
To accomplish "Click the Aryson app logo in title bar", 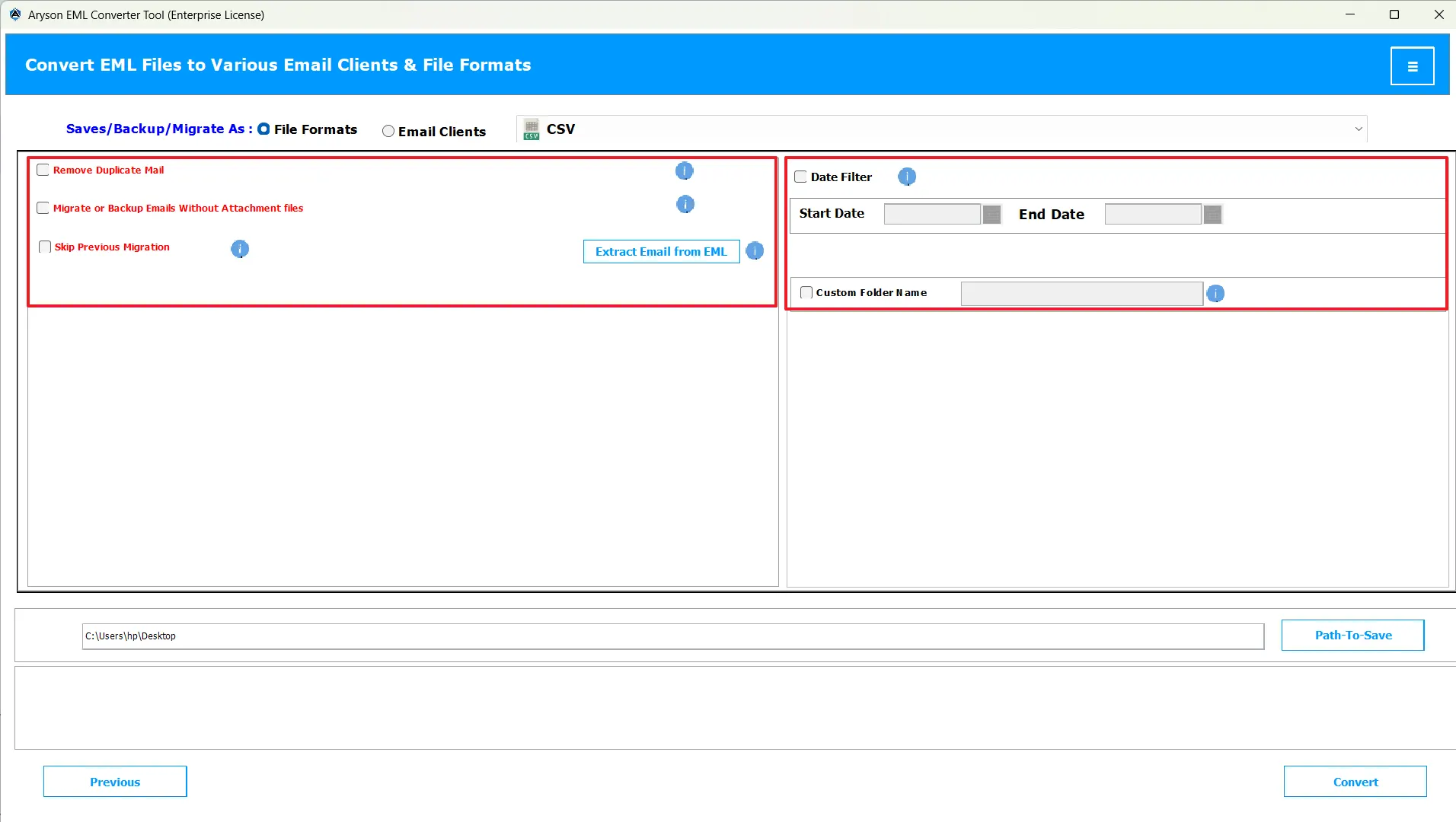I will click(15, 14).
